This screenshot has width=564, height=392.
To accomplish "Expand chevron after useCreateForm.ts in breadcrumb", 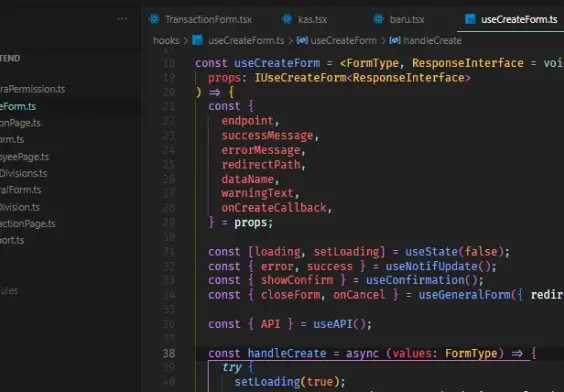I will point(290,41).
